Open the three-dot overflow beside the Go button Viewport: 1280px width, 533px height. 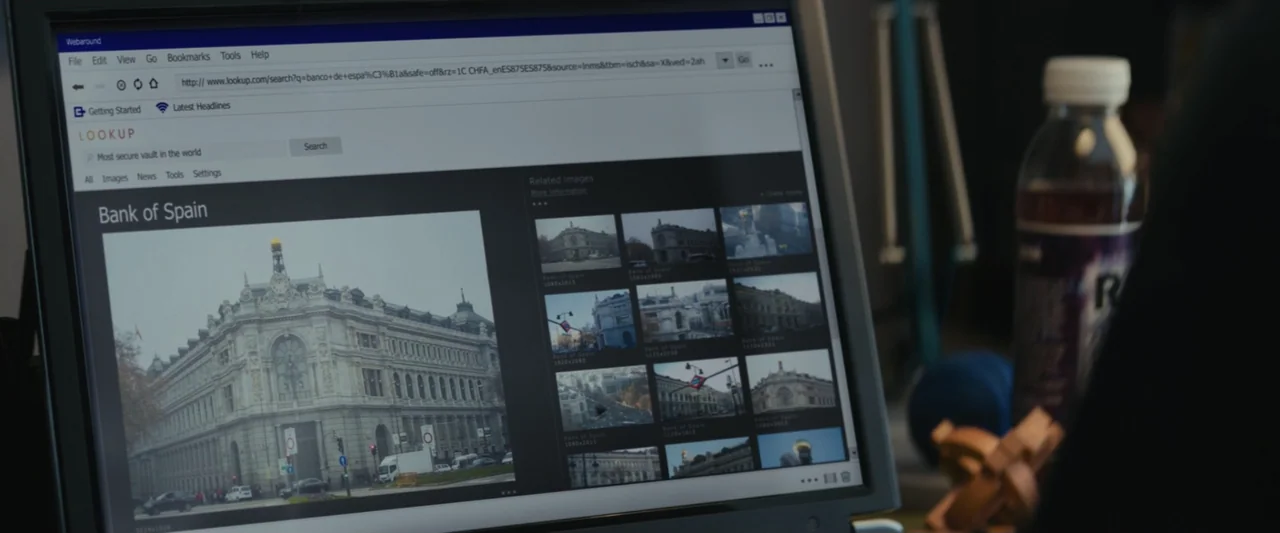[x=766, y=65]
